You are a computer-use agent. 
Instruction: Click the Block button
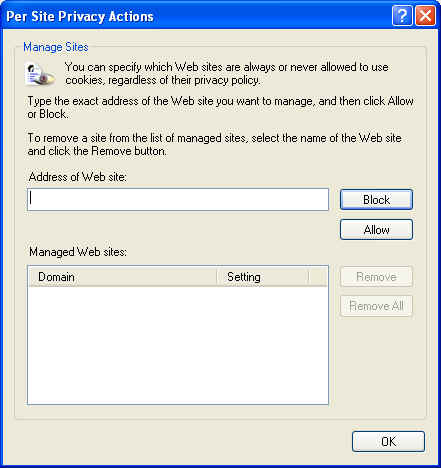[x=376, y=200]
